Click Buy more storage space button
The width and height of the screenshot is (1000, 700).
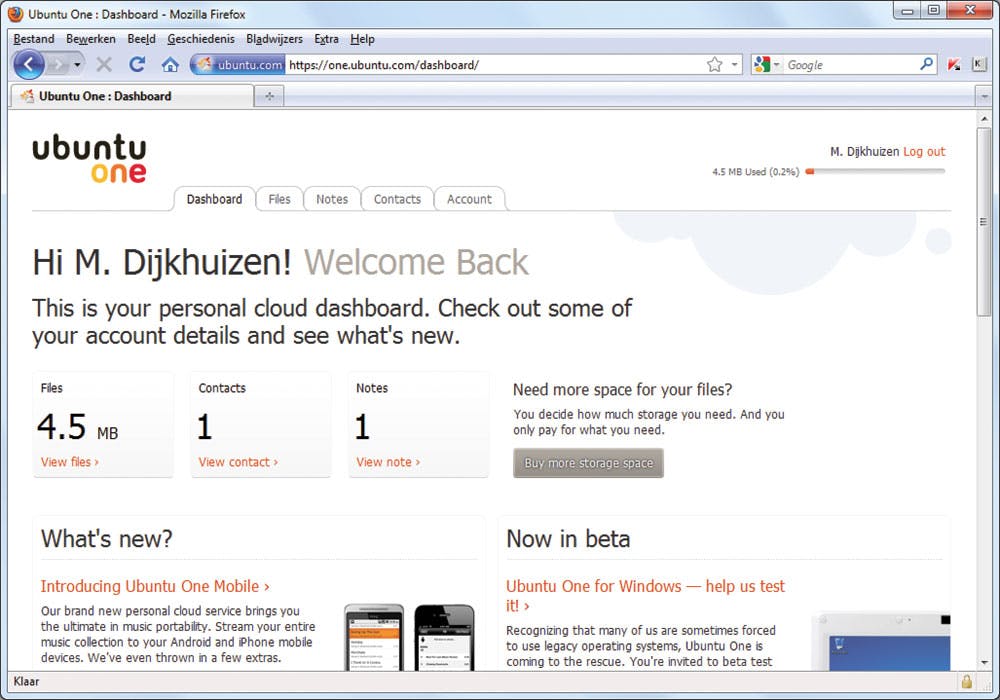click(588, 463)
